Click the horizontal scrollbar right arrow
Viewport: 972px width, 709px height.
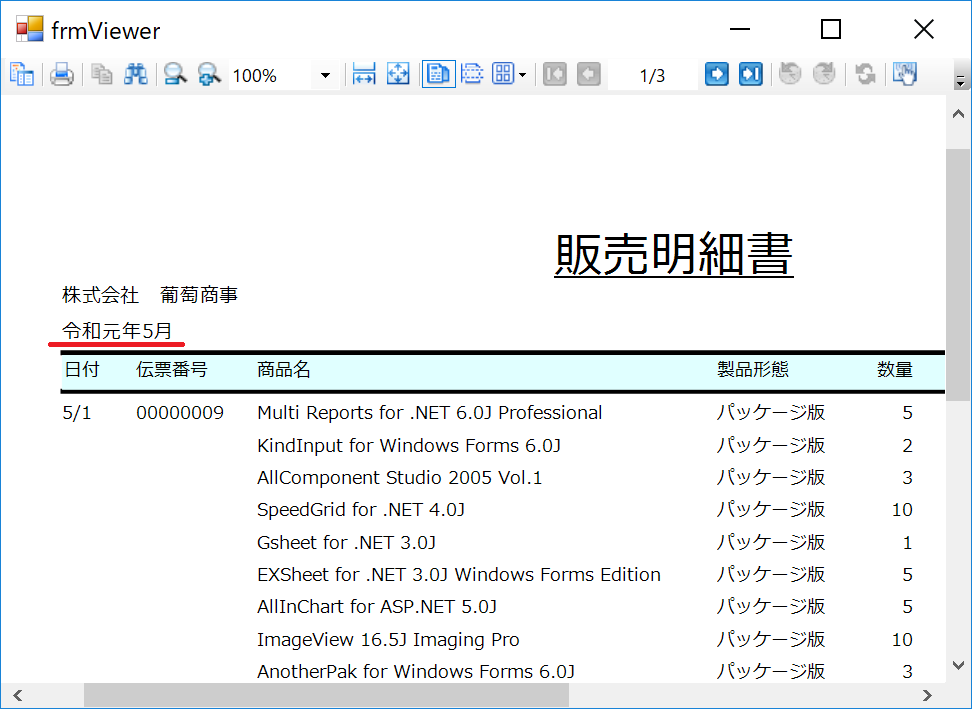pos(927,695)
